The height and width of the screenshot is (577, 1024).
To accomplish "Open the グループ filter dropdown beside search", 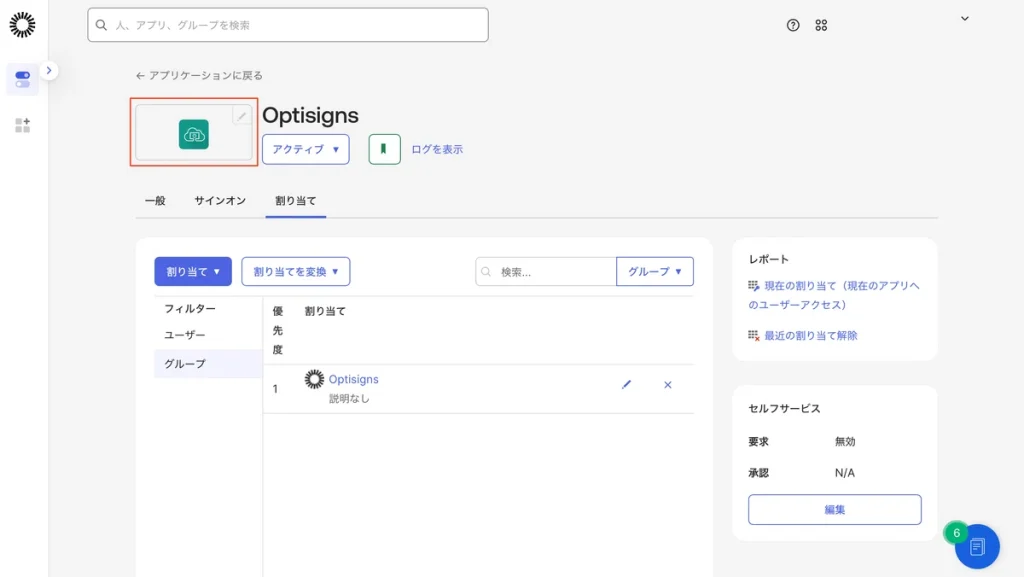I will [x=655, y=271].
